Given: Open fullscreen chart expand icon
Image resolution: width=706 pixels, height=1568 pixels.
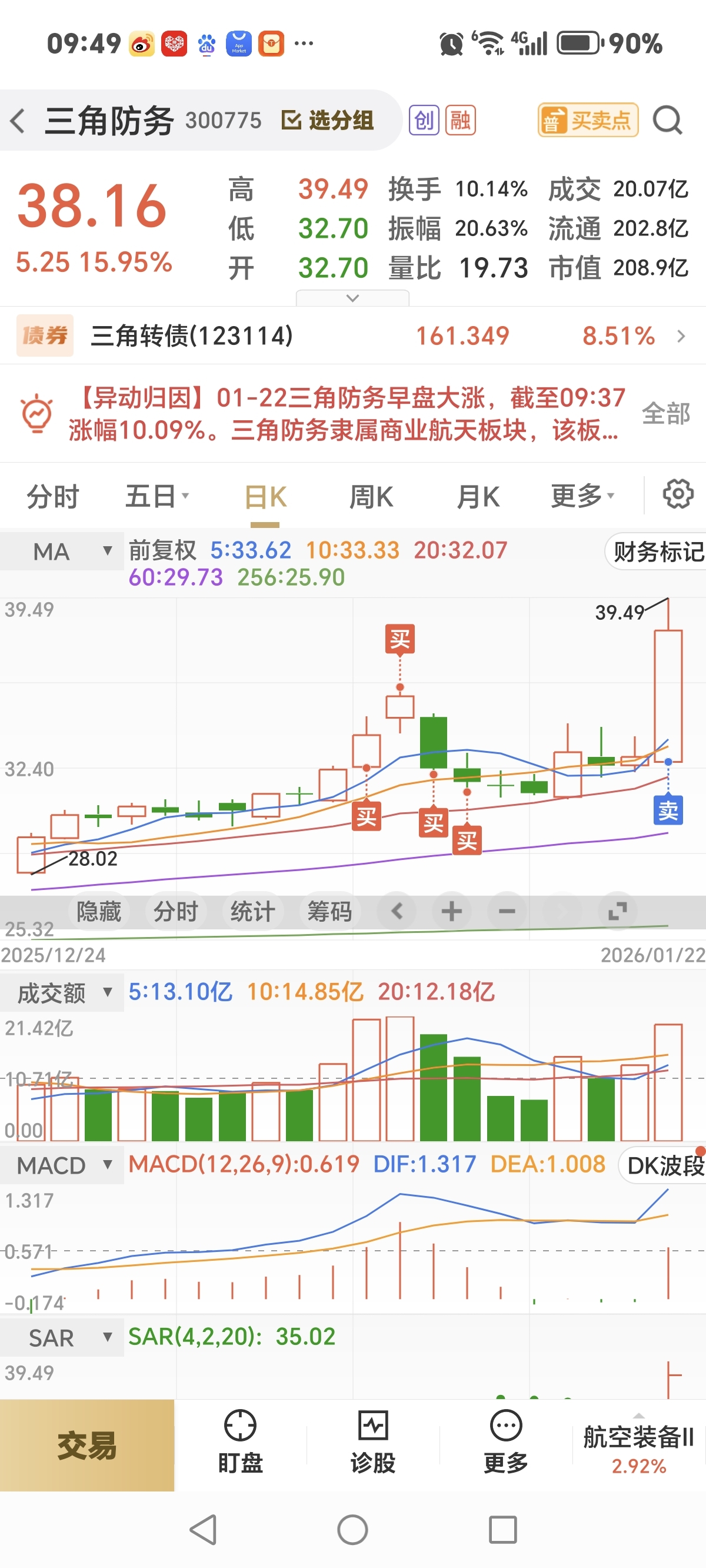Looking at the screenshot, I should pos(617,911).
